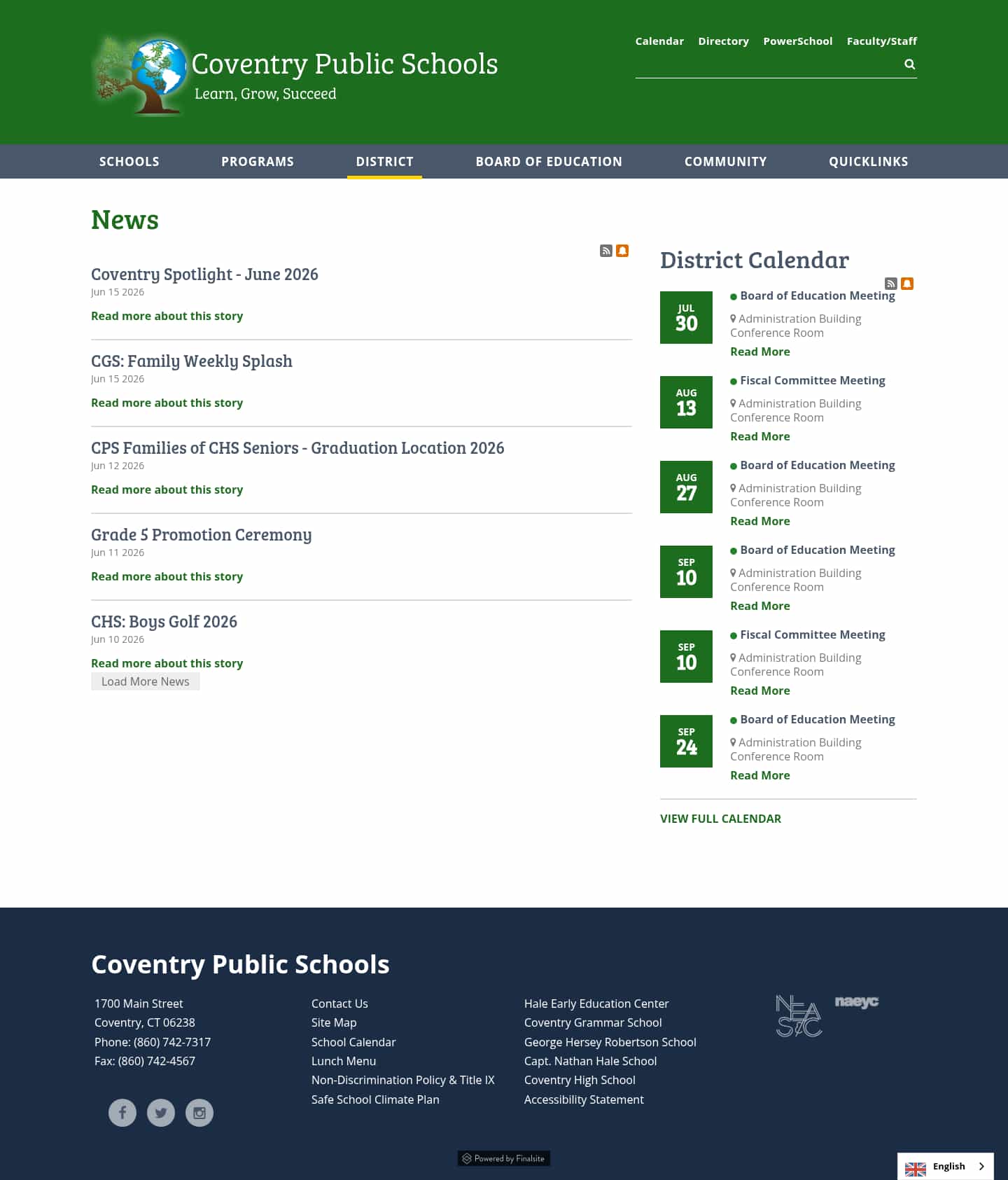
Task: Open the PROGRAMS navigation menu
Action: tap(258, 162)
